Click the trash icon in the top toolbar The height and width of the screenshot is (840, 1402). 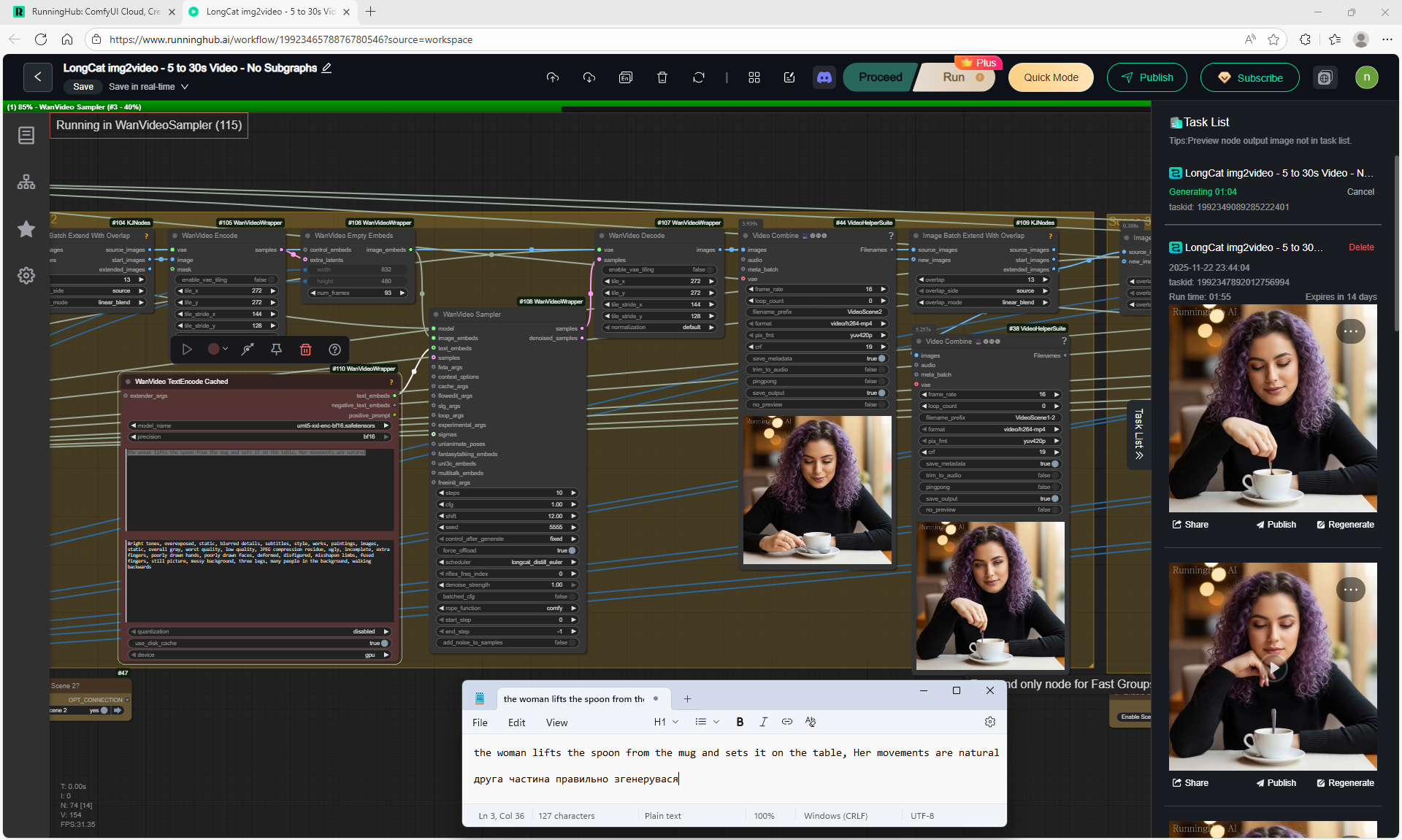click(x=662, y=77)
